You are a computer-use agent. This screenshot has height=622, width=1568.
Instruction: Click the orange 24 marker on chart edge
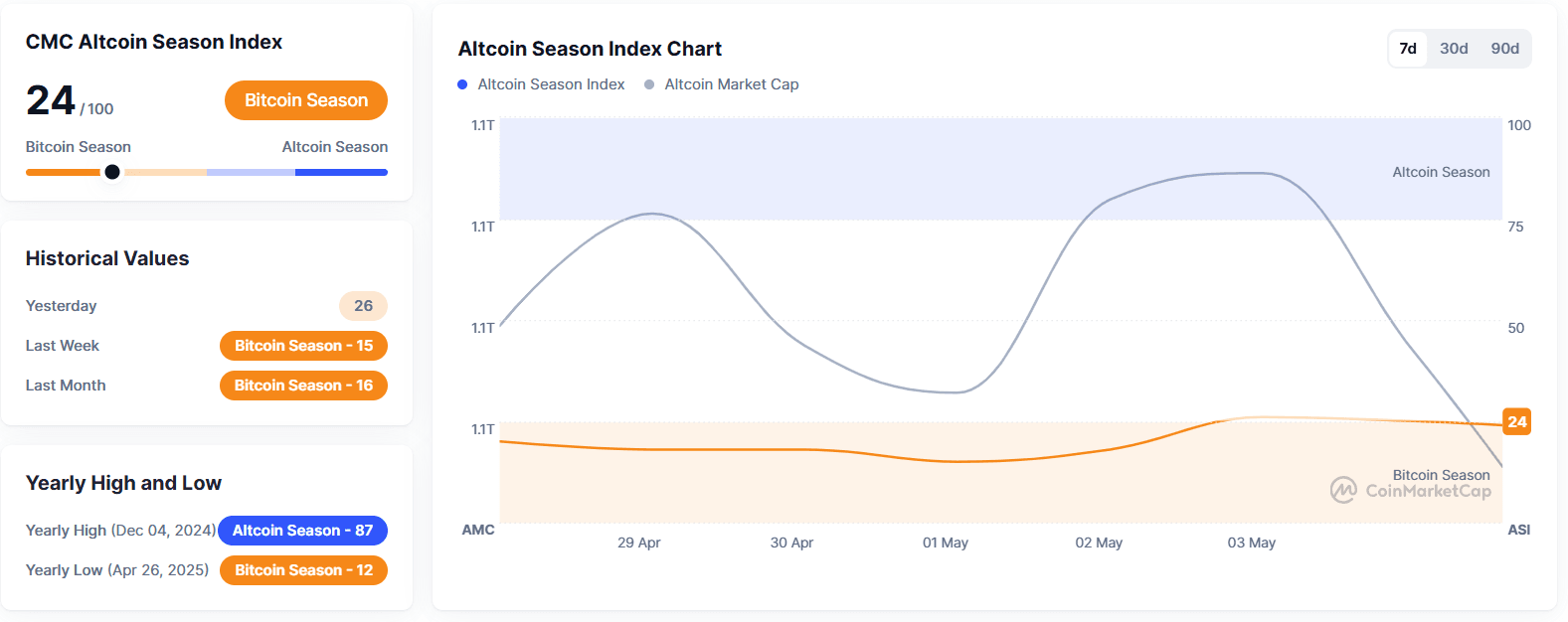(x=1518, y=422)
